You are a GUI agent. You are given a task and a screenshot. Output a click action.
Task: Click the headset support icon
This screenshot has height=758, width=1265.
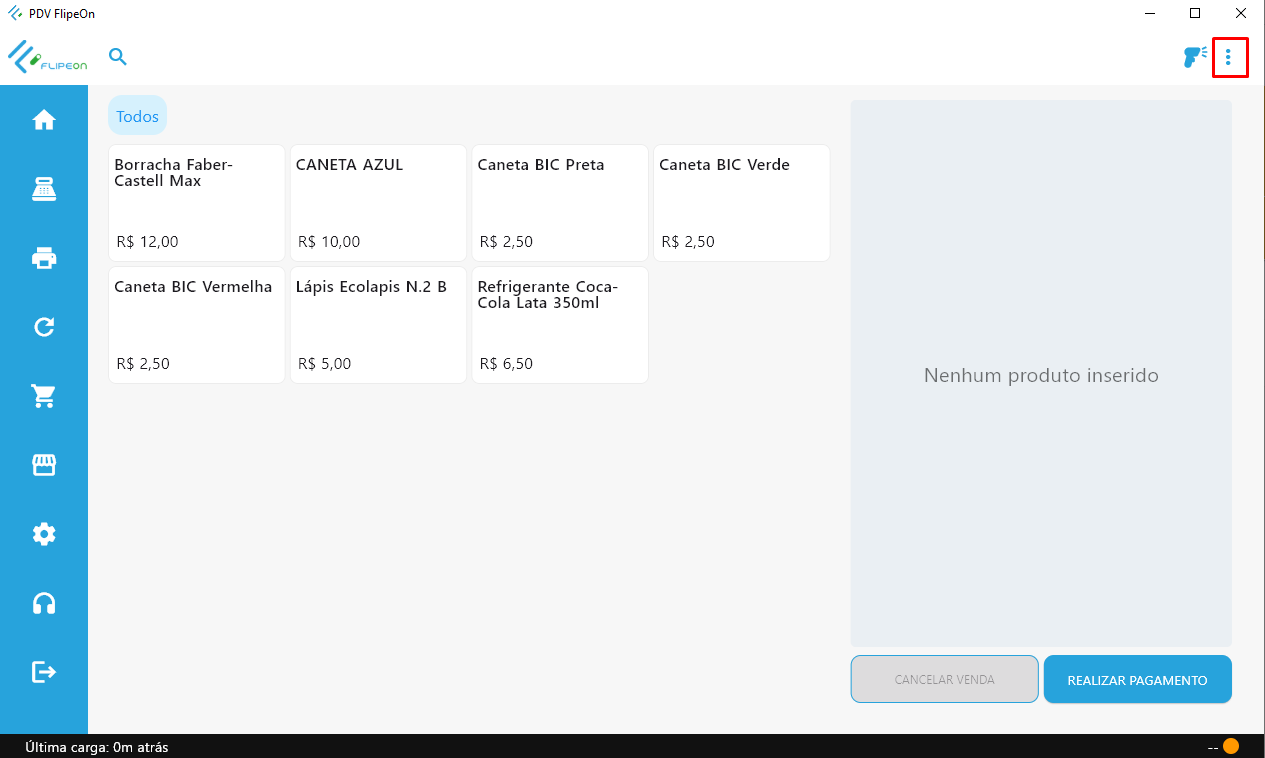click(x=44, y=603)
